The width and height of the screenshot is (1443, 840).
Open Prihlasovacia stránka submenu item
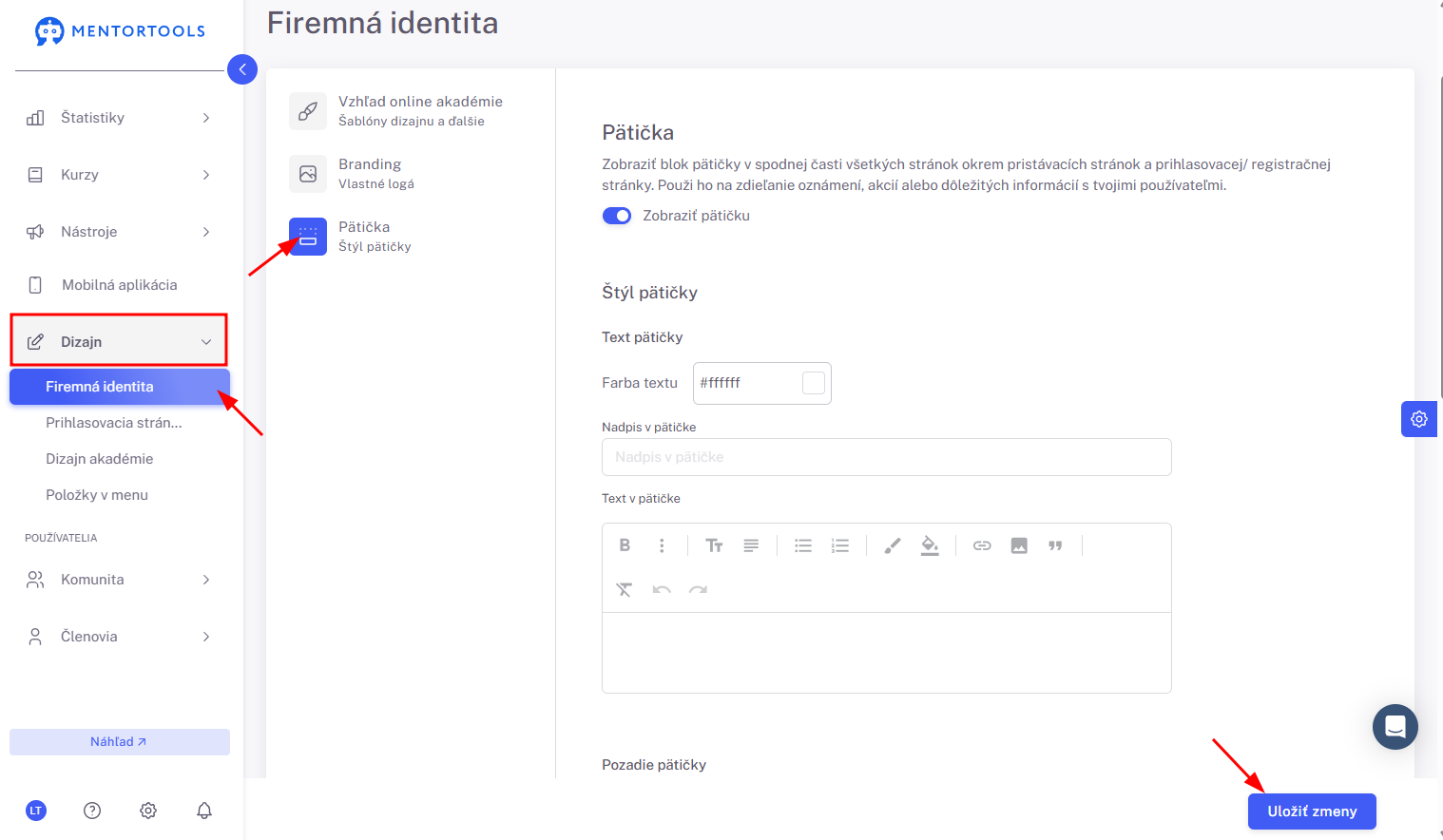click(114, 423)
